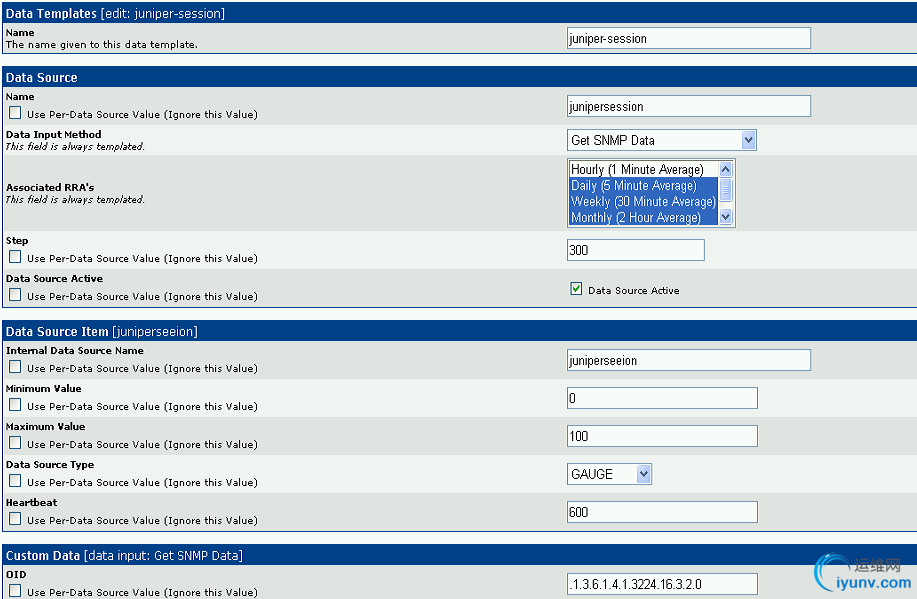The image size is (917, 599).
Task: Toggle per-data source checkbox under Data Source Type
Action: click(15, 481)
